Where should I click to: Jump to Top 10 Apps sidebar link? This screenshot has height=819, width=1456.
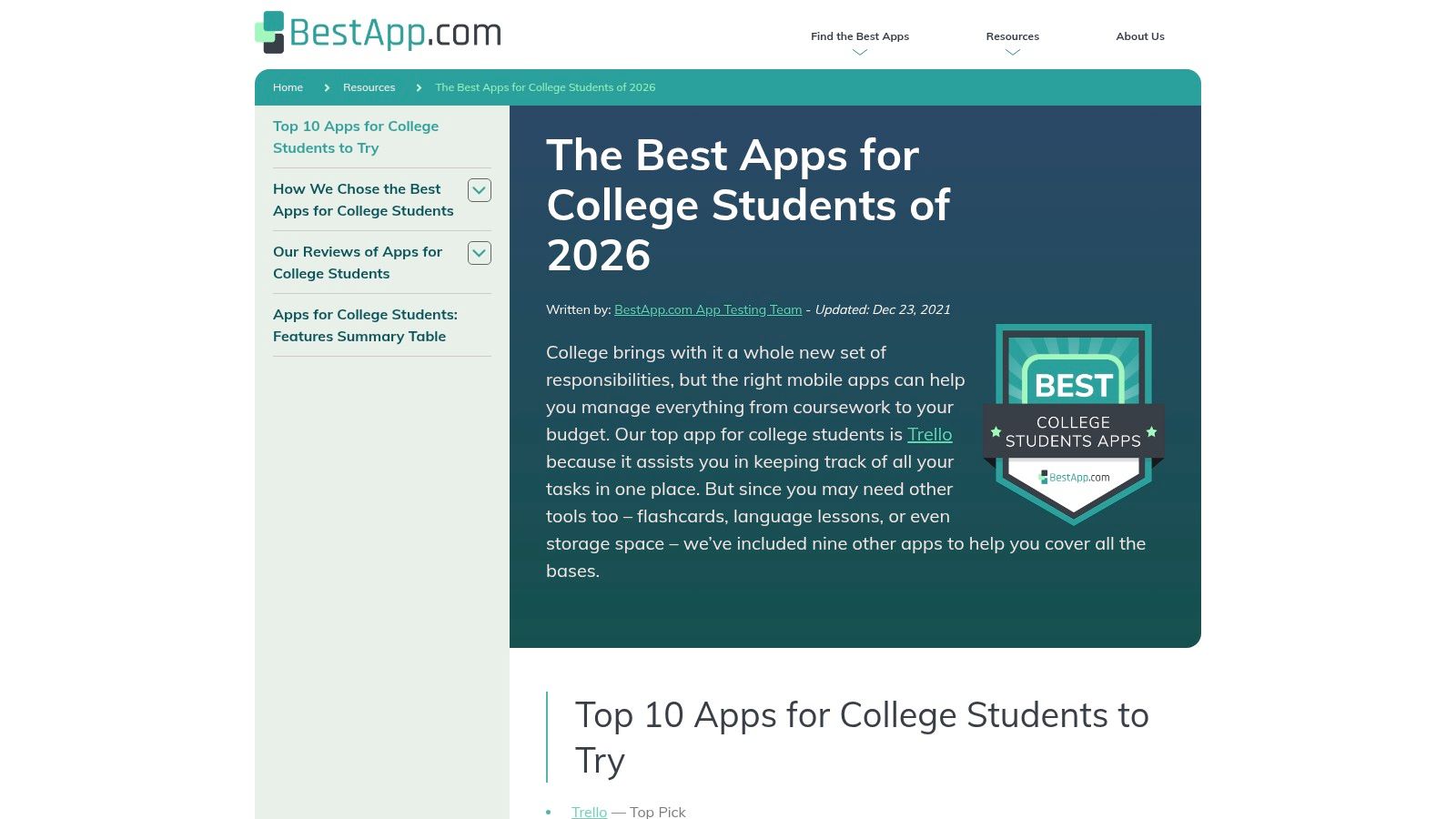click(356, 137)
